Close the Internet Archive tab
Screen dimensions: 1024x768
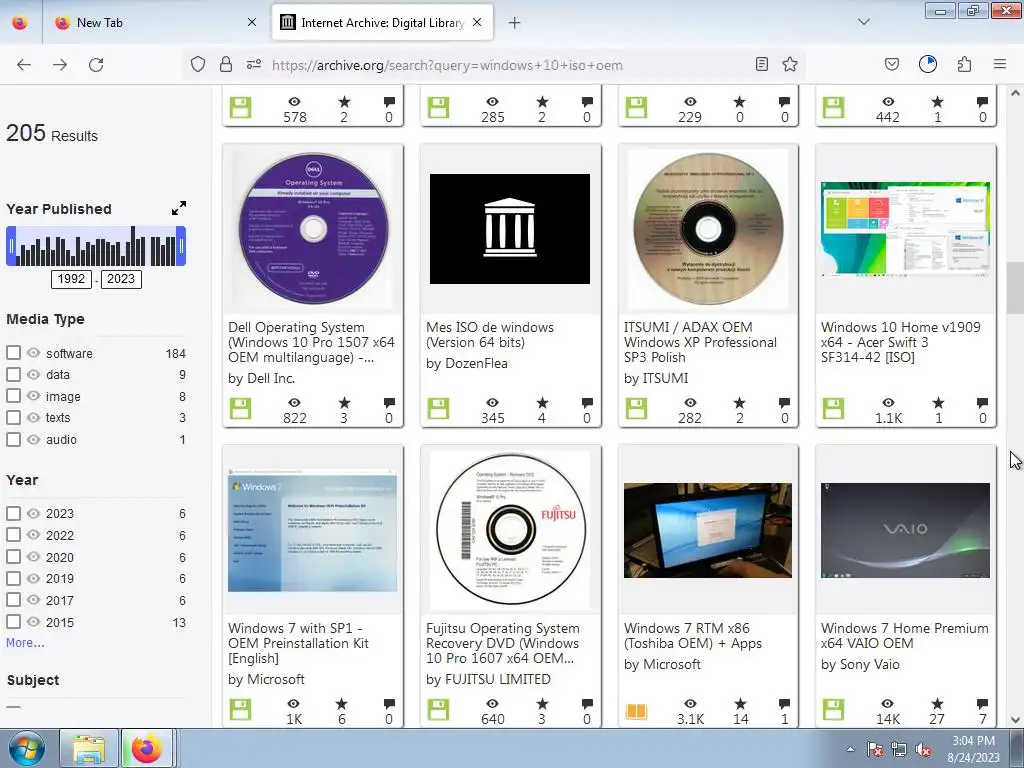[477, 22]
